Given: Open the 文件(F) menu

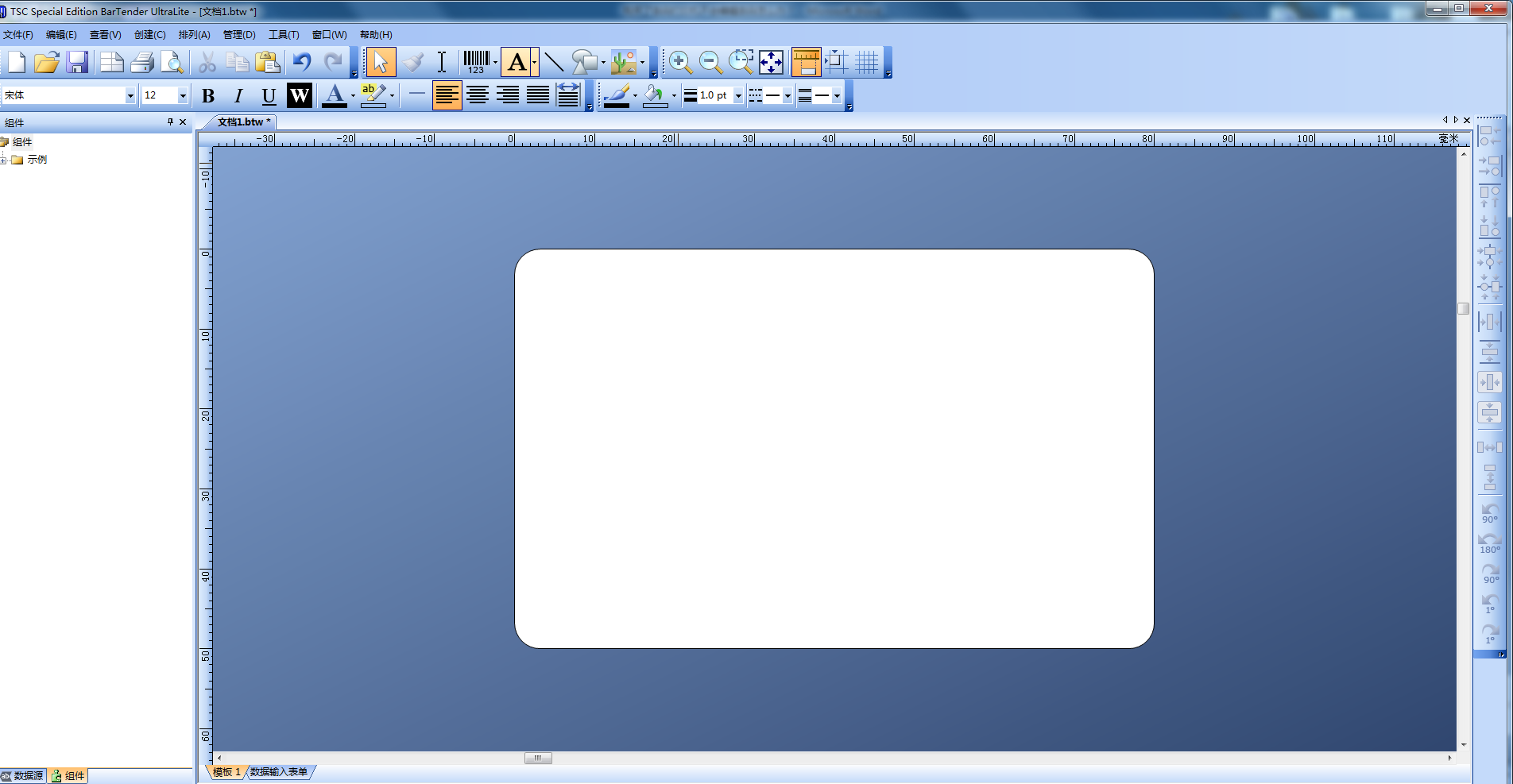Looking at the screenshot, I should pyautogui.click(x=17, y=35).
